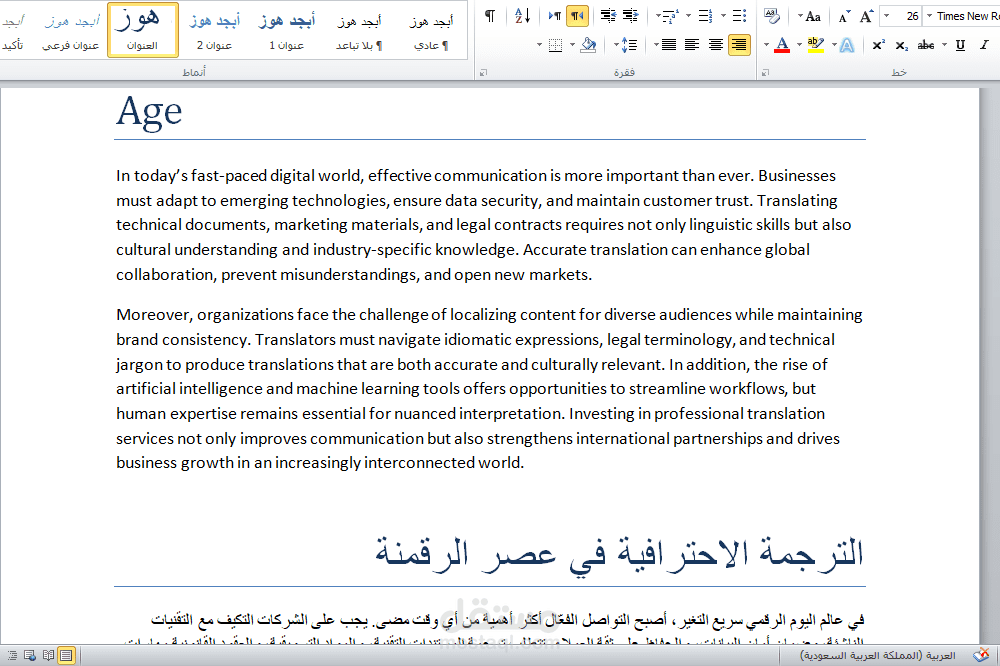Shrink font size with small A
This screenshot has height=666, width=1000.
pos(843,17)
